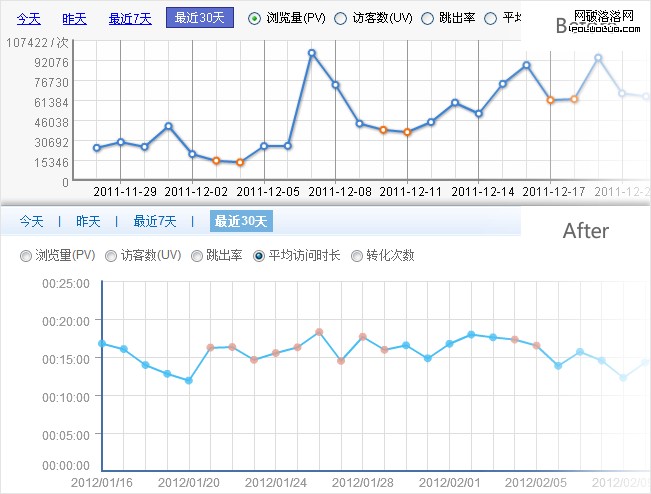Switch to 昨天 tab in After panel
651x494 pixels.
pos(88,221)
